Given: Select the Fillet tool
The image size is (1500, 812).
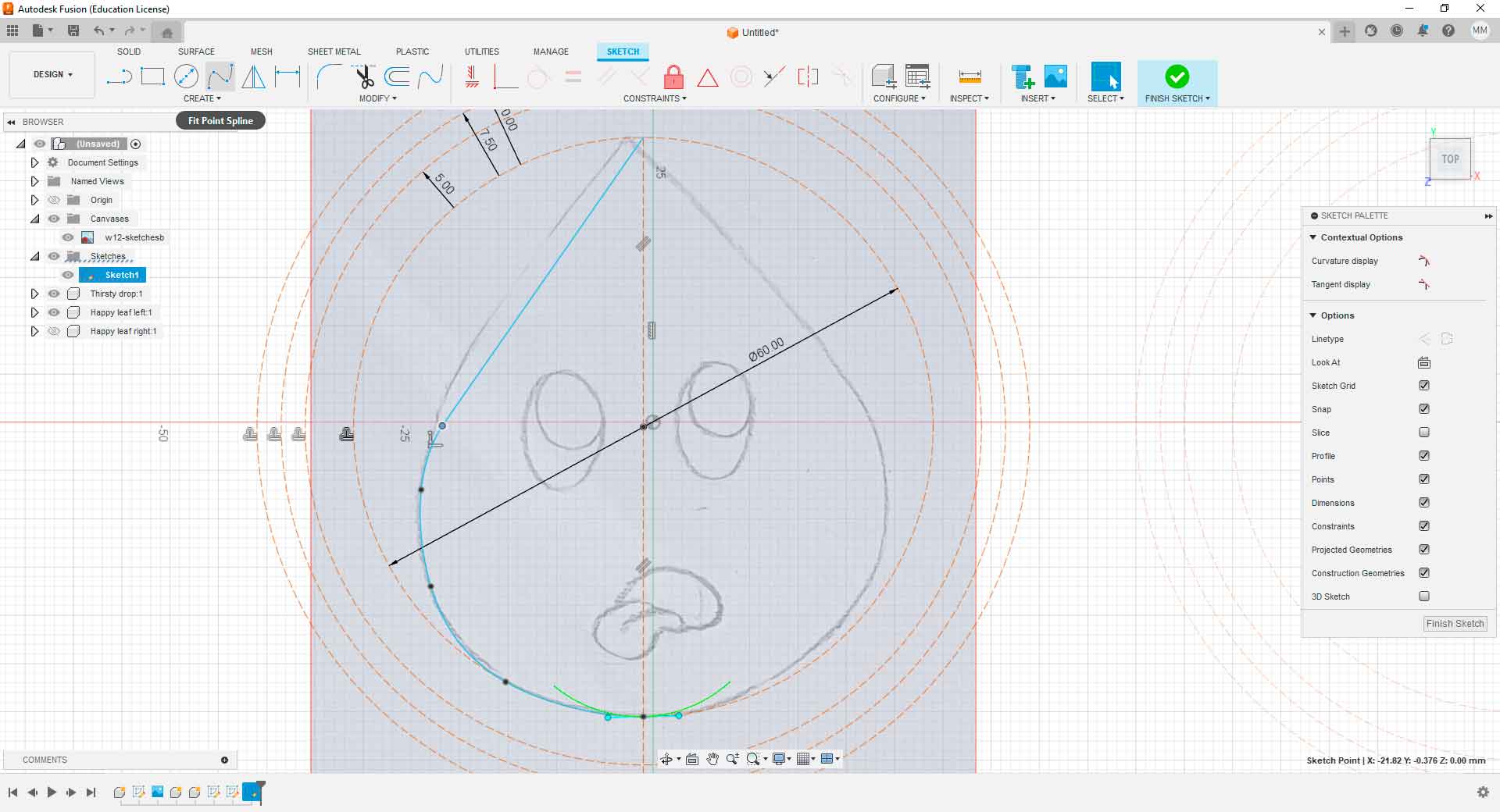Looking at the screenshot, I should click(x=328, y=77).
